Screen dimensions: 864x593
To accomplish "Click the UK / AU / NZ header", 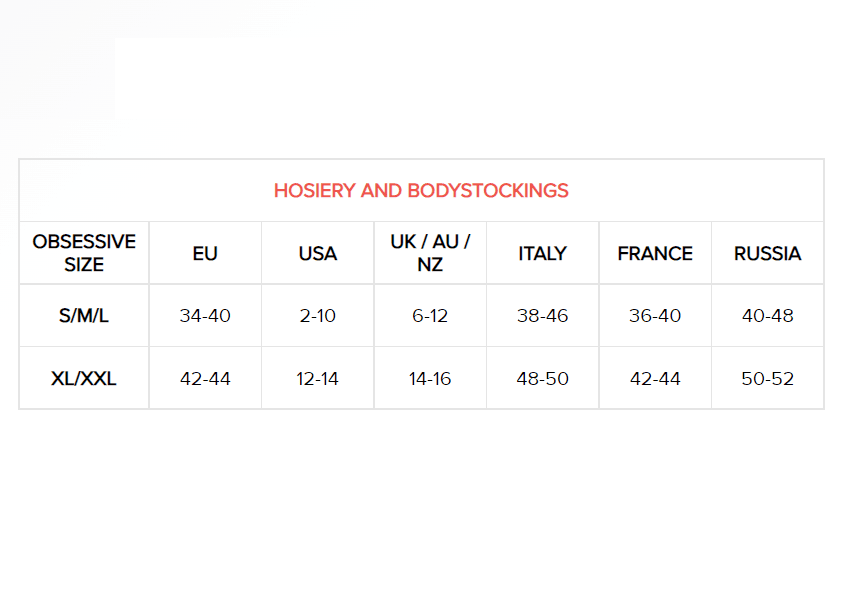I will (430, 253).
